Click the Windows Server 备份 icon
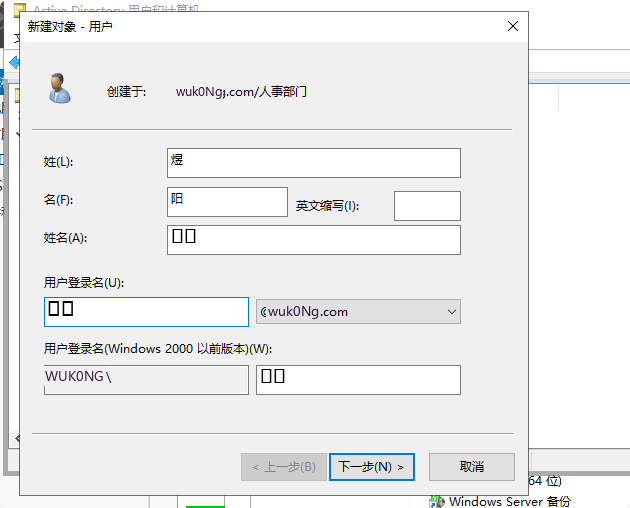 [x=437, y=502]
